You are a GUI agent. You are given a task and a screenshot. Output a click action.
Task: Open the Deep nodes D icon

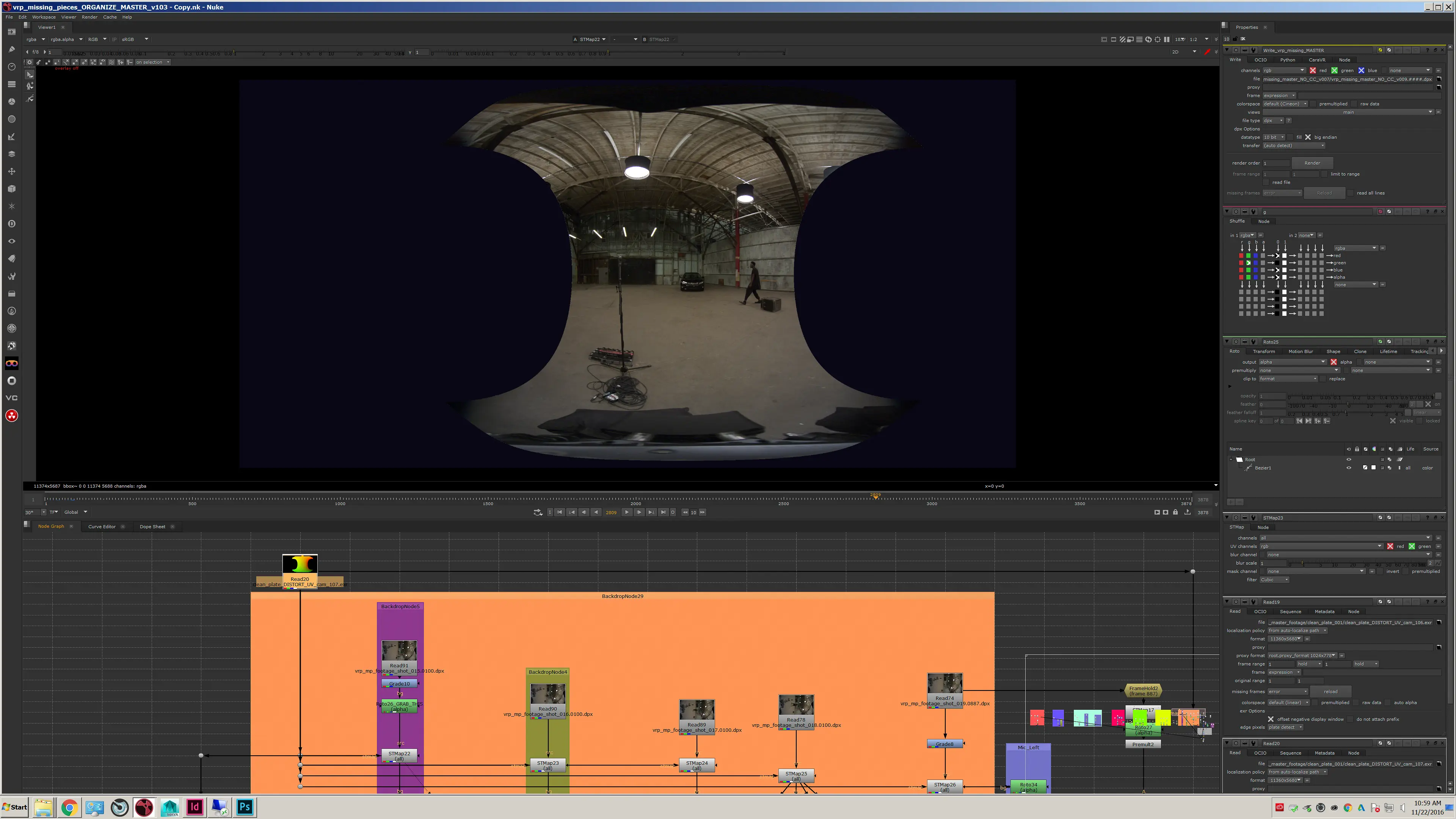(11, 224)
